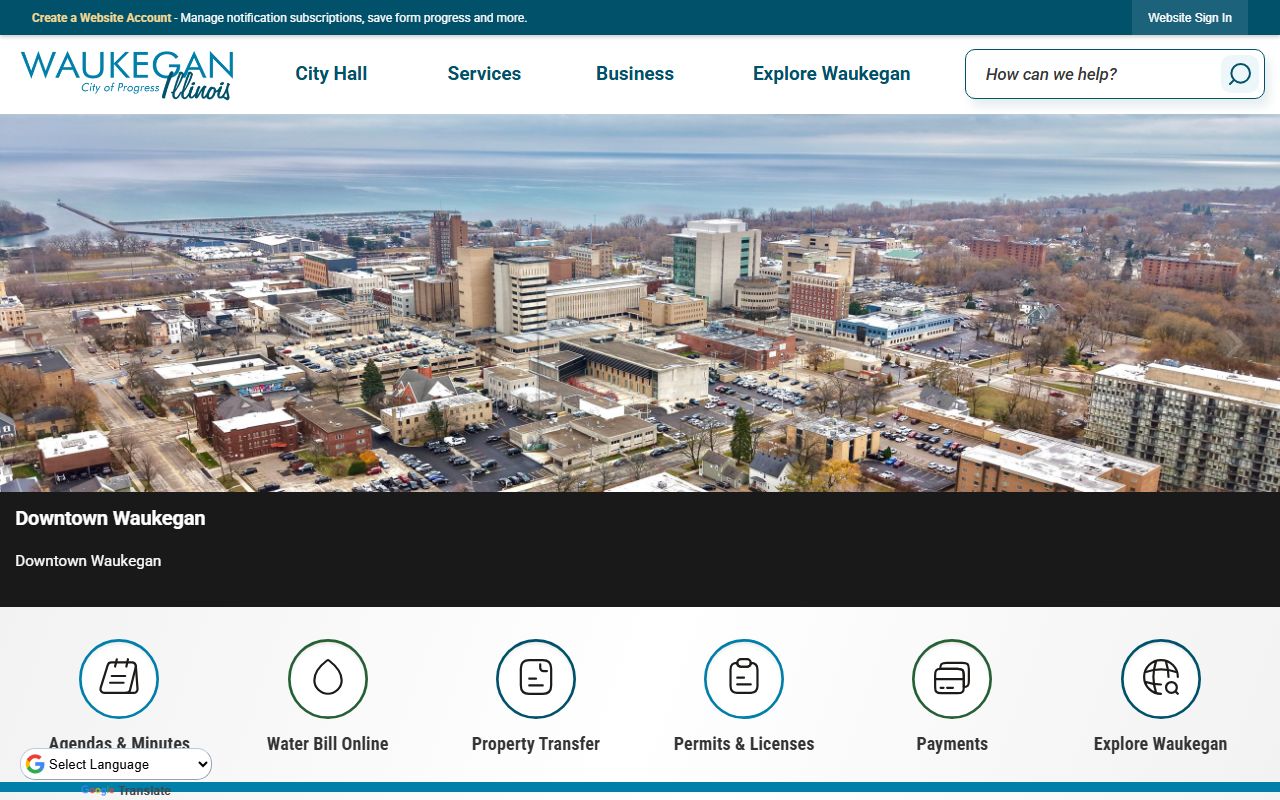Click the Water Bill Online droplet icon
Image resolution: width=1280 pixels, height=800 pixels.
(x=328, y=679)
